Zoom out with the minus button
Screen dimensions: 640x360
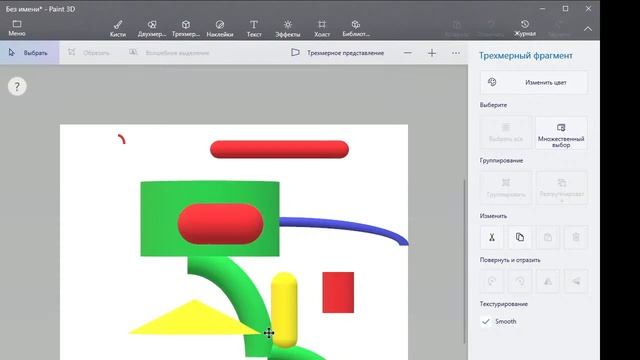[407, 53]
